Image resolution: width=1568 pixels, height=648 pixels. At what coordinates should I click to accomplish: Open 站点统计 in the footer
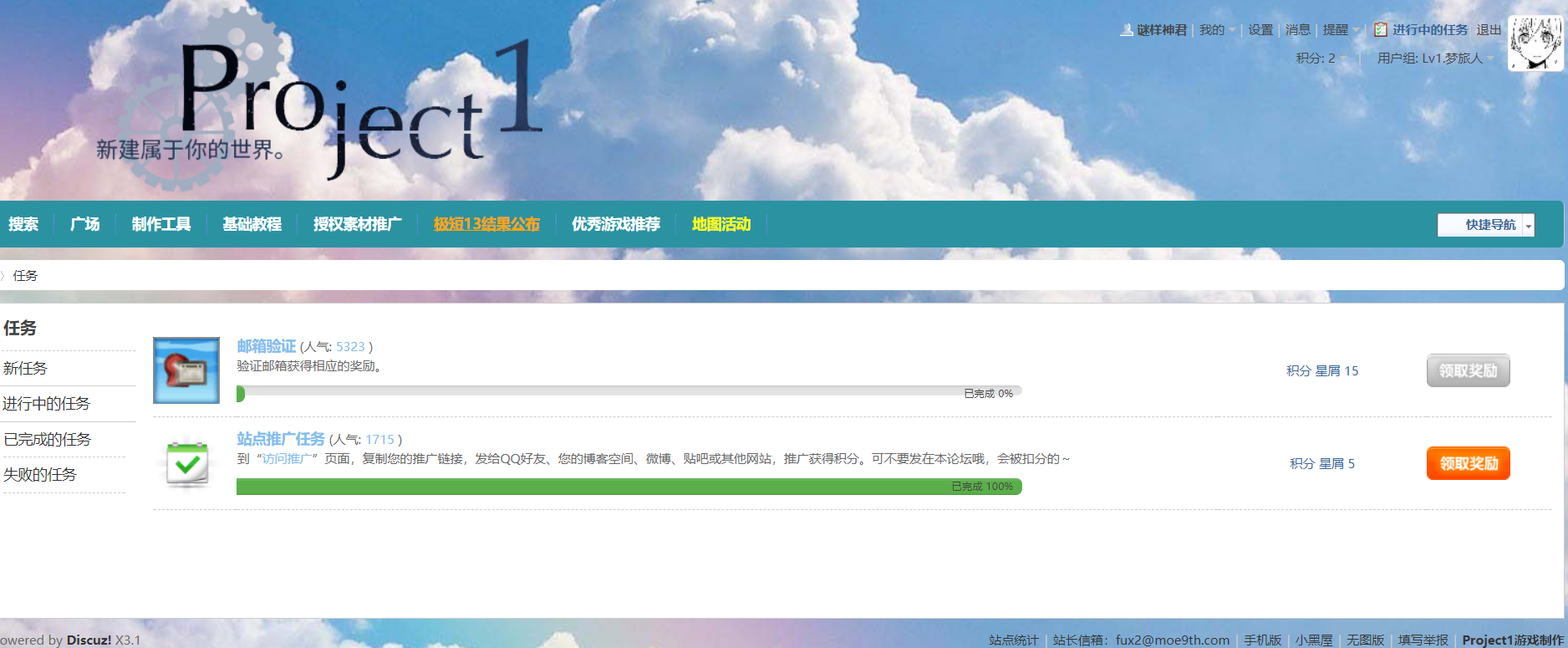[x=1014, y=640]
